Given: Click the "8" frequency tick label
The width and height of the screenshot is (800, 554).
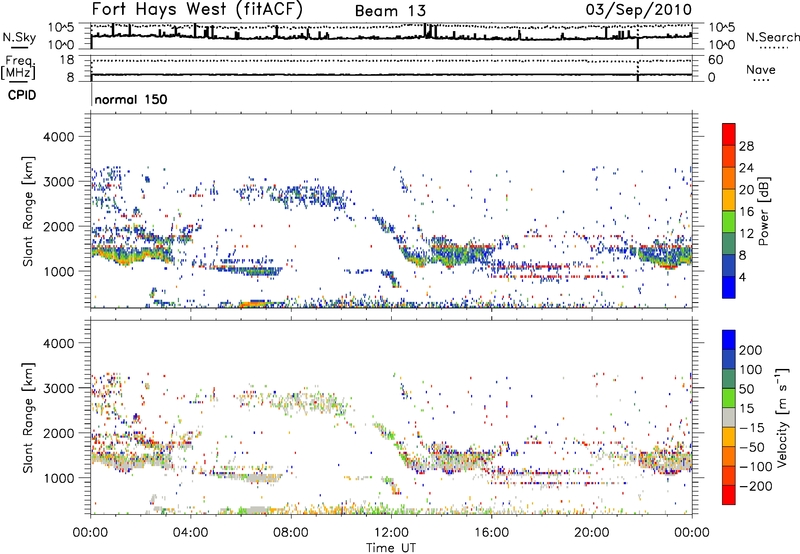Looking at the screenshot, I should click(x=70, y=77).
